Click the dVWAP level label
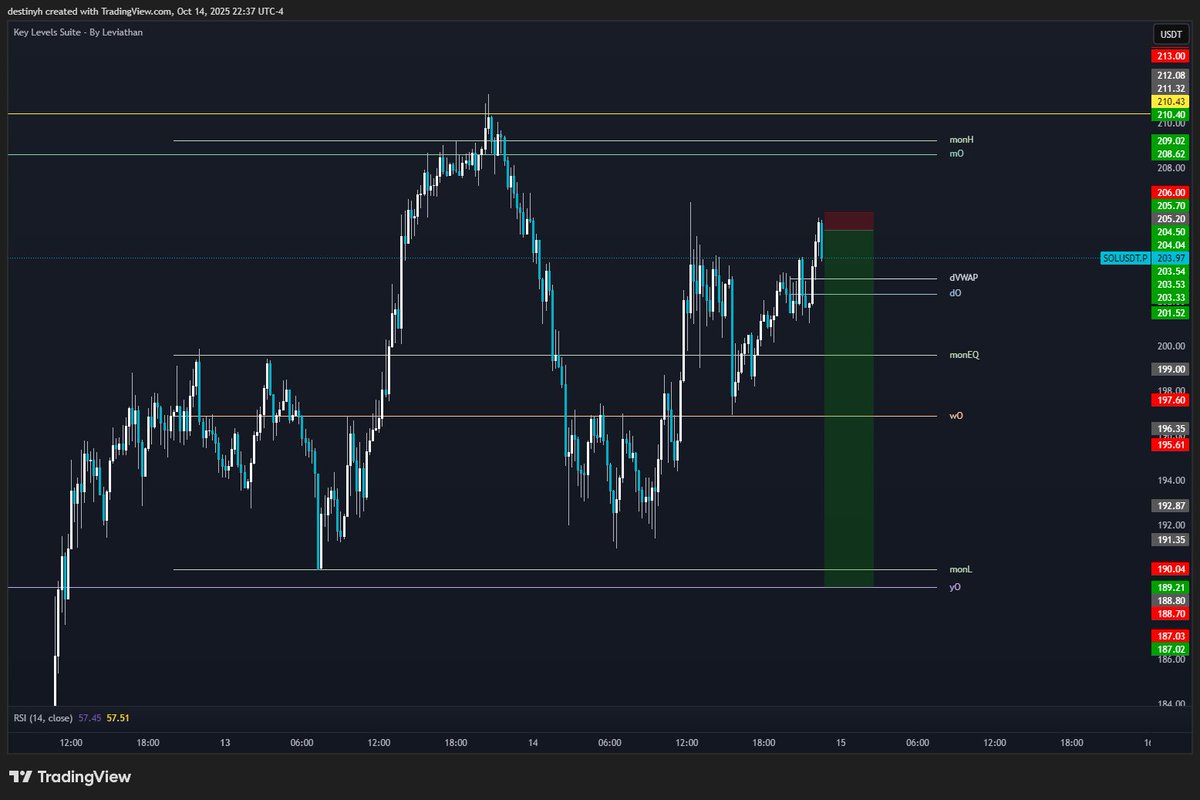This screenshot has height=800, width=1200. pos(964,278)
